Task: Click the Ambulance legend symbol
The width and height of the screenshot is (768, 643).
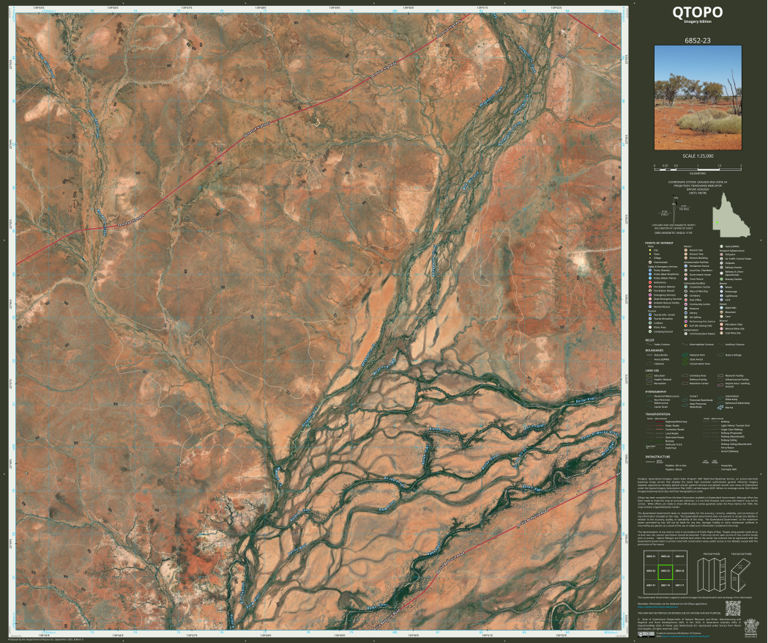Action: (650, 283)
